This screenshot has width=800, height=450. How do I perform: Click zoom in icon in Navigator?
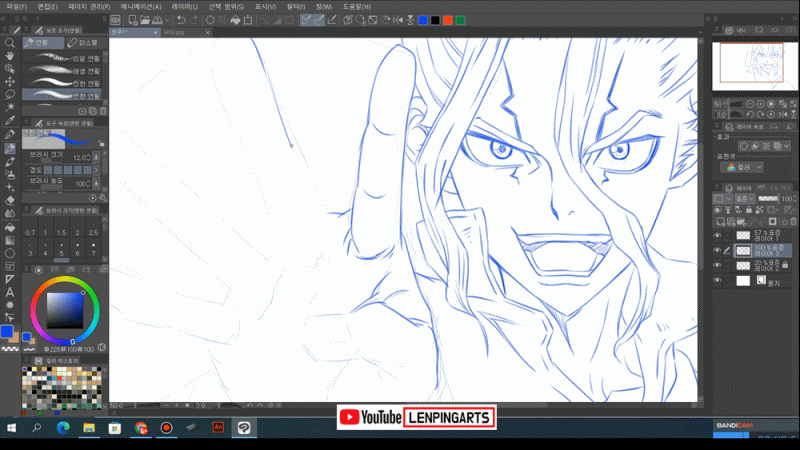pyautogui.click(x=760, y=104)
